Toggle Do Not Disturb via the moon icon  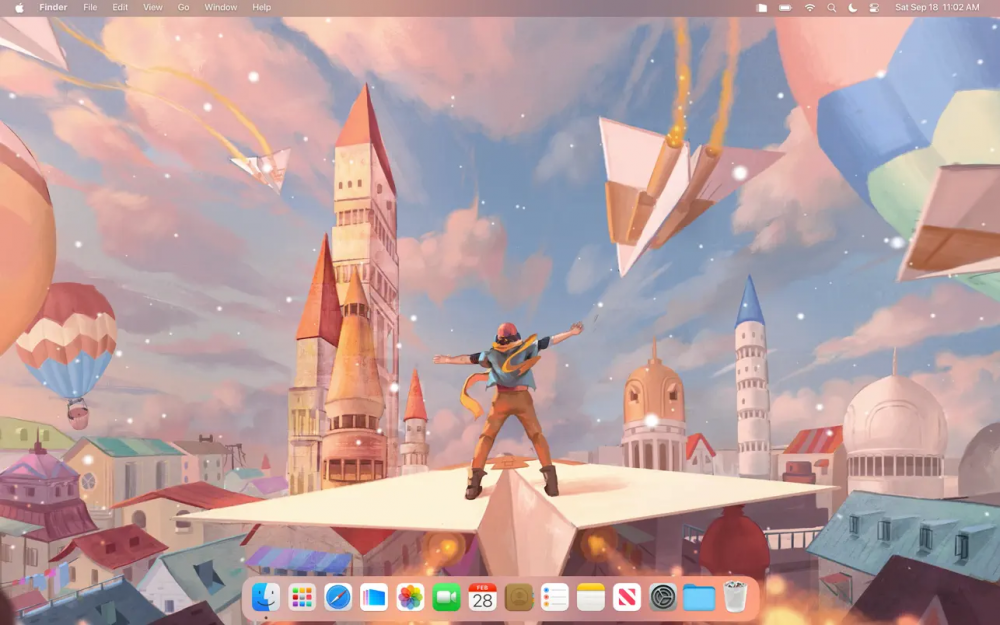[852, 8]
